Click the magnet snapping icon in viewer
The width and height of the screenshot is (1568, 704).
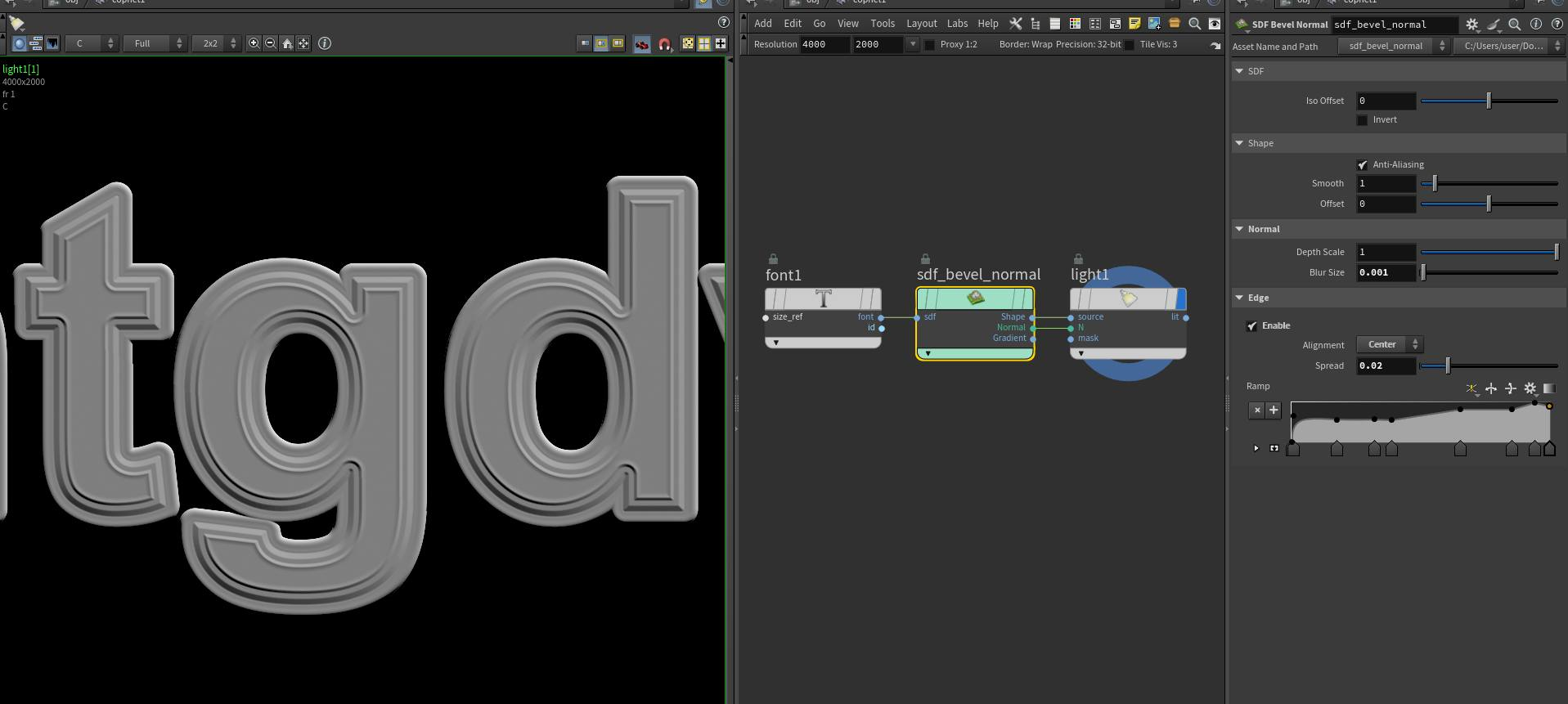point(665,44)
